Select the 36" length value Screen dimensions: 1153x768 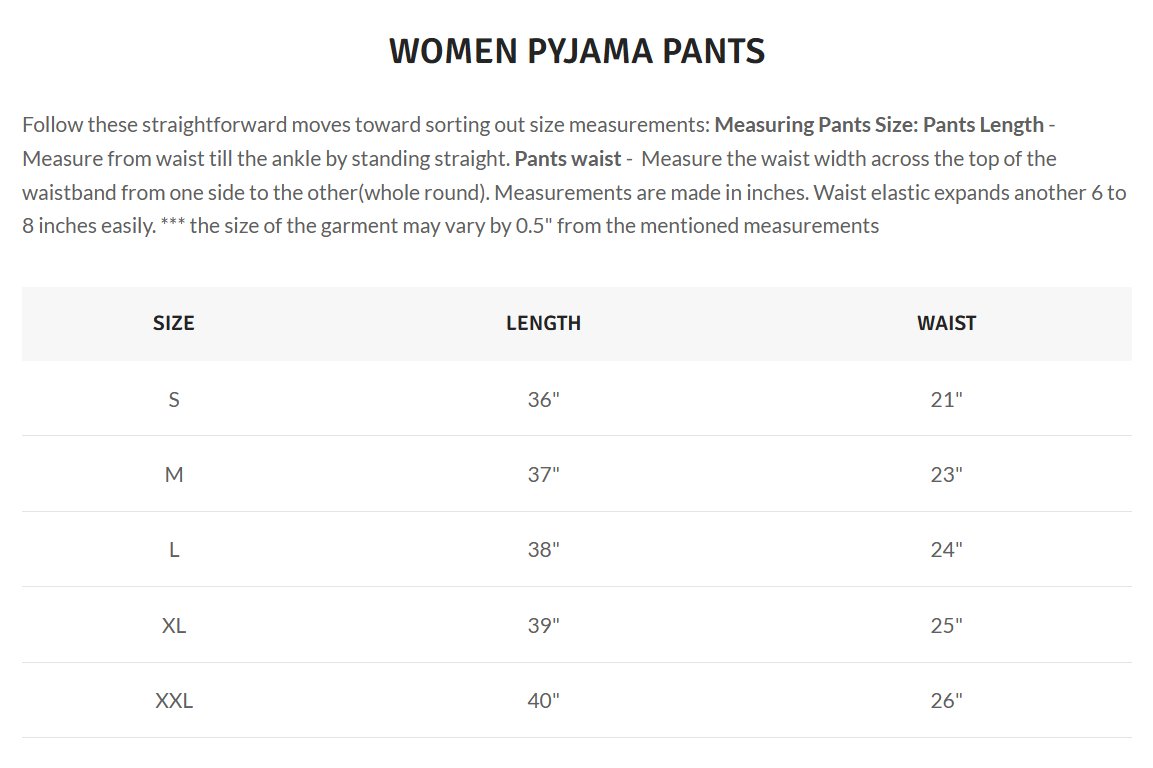tap(543, 399)
